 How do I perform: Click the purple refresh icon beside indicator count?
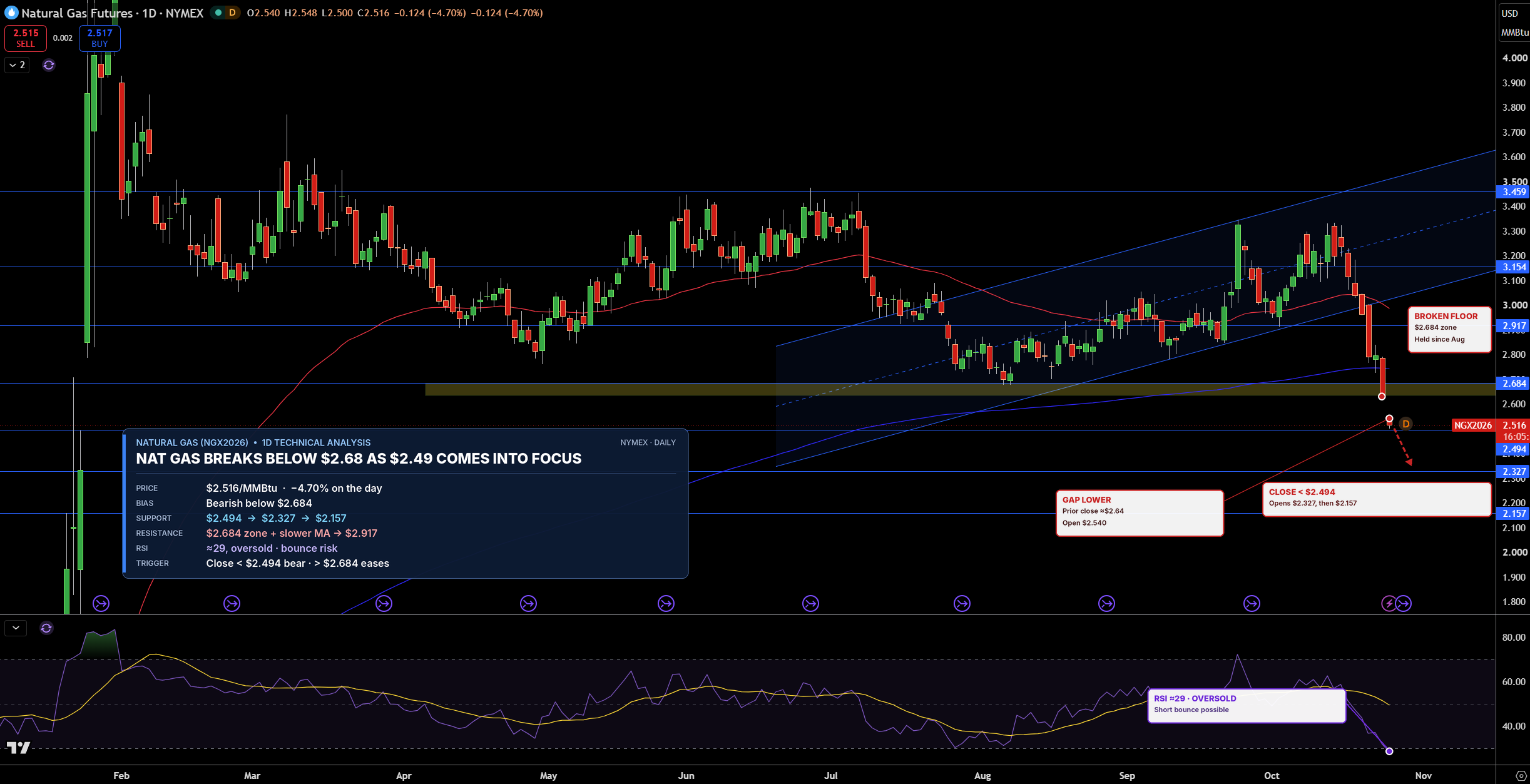[49, 65]
